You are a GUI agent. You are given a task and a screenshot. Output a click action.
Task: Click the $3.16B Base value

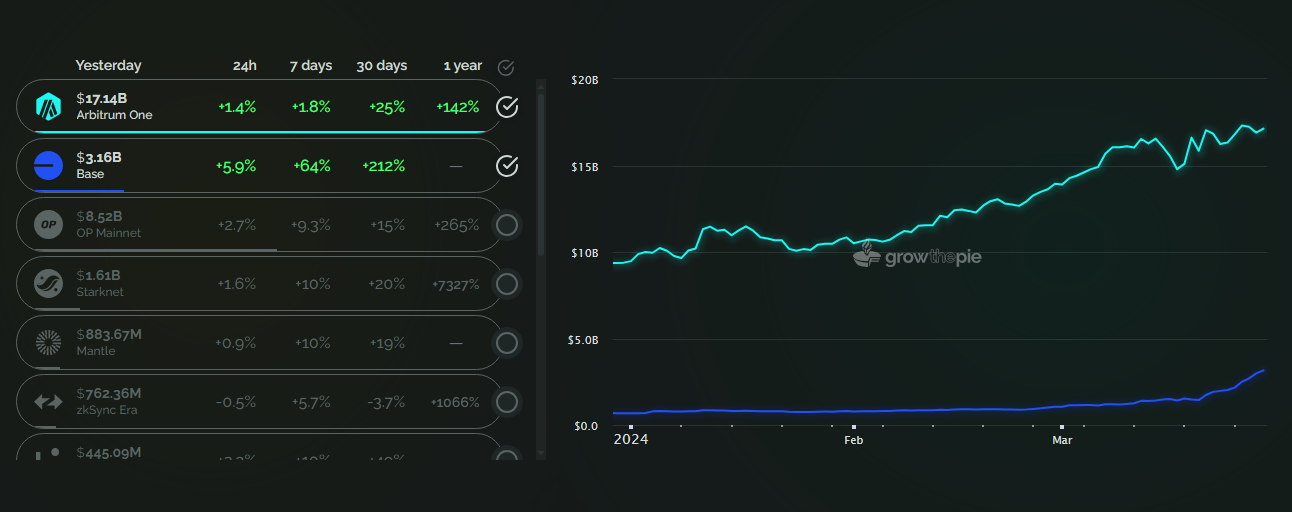(x=98, y=158)
